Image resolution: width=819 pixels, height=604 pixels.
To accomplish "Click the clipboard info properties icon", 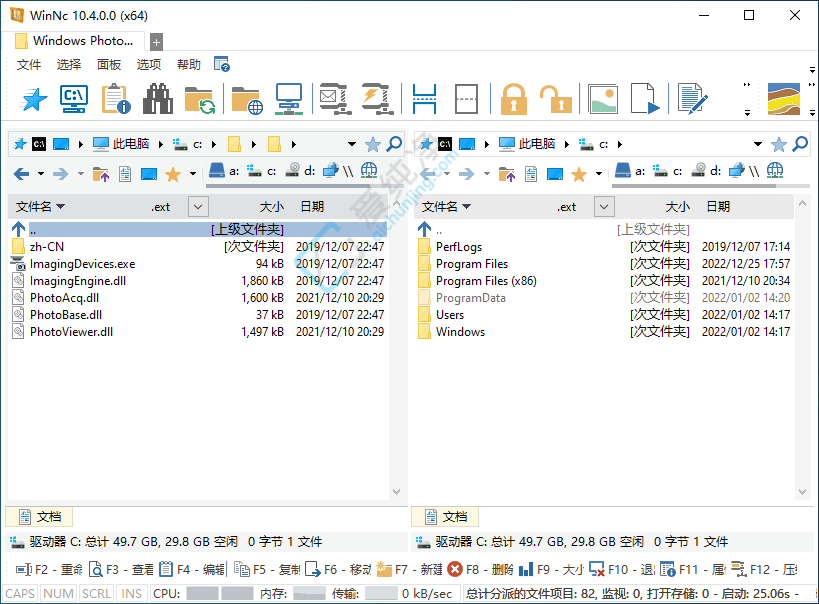I will click(116, 99).
